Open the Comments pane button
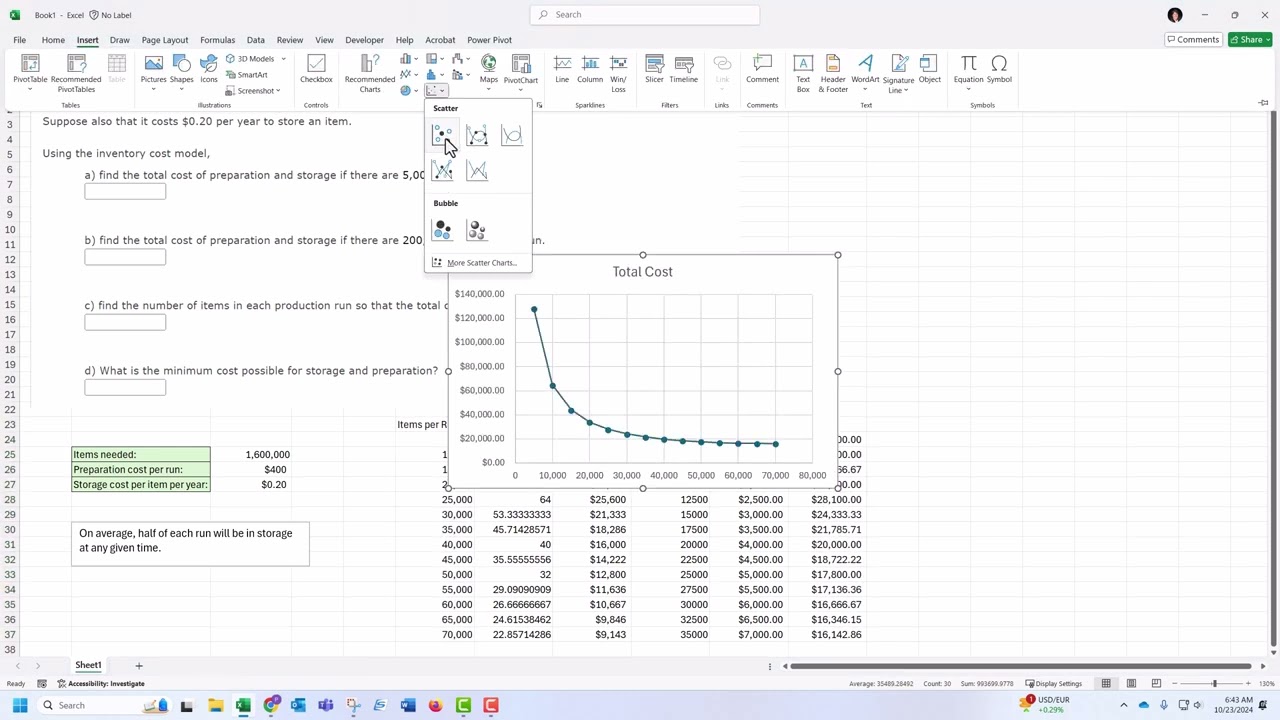 [x=1193, y=40]
